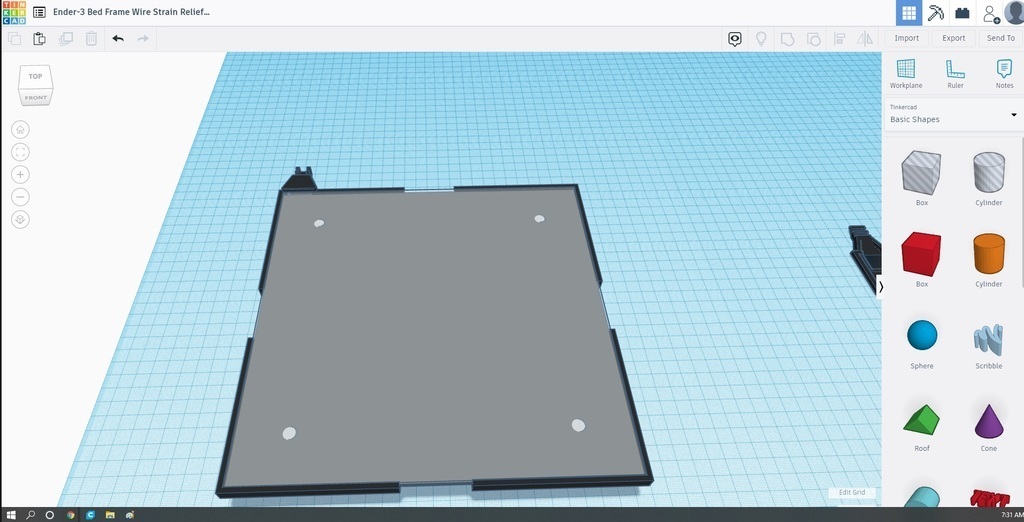
Task: Click the Edit Grid button
Action: pos(852,493)
